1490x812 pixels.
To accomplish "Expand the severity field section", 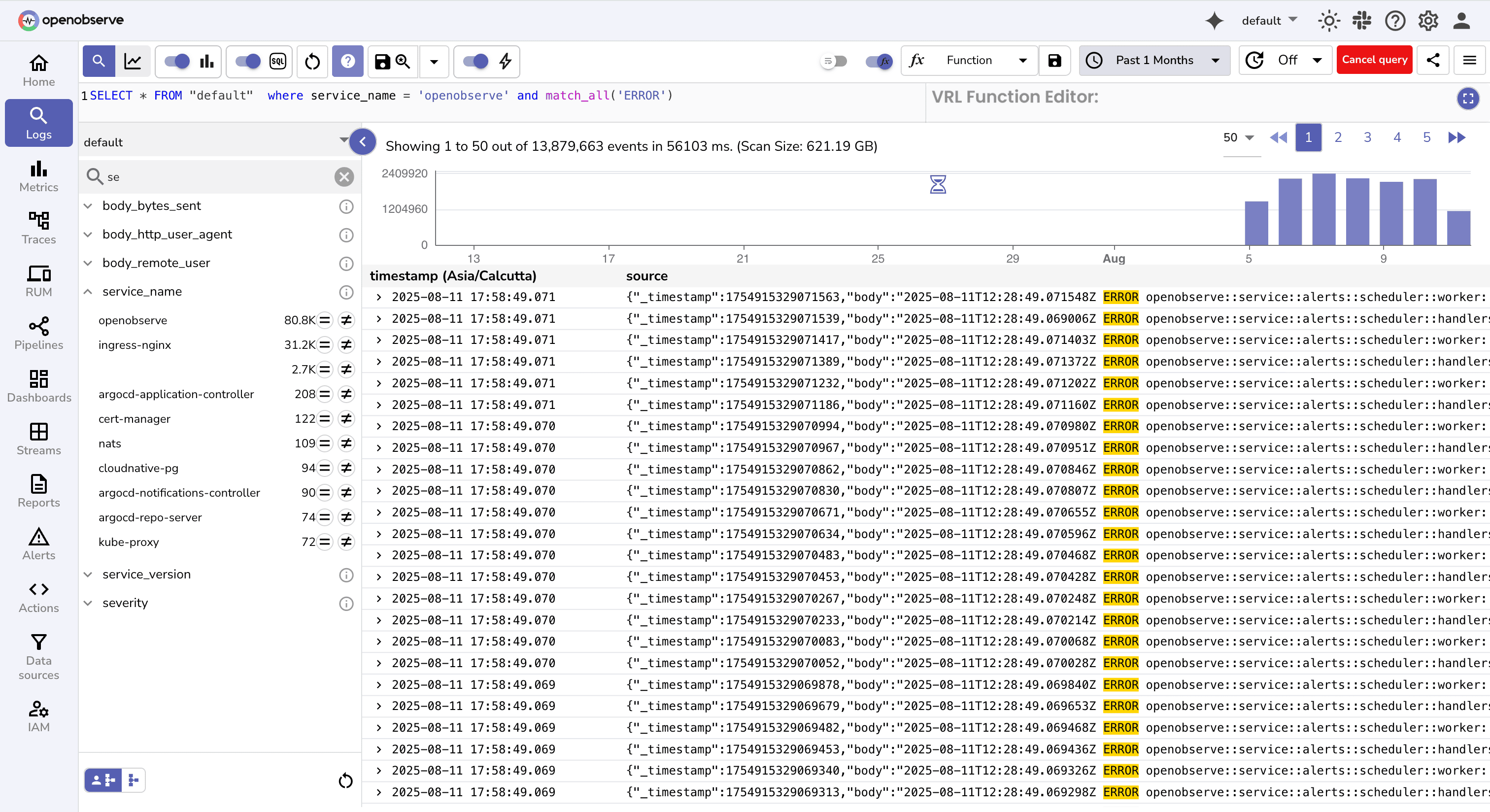I will point(88,603).
